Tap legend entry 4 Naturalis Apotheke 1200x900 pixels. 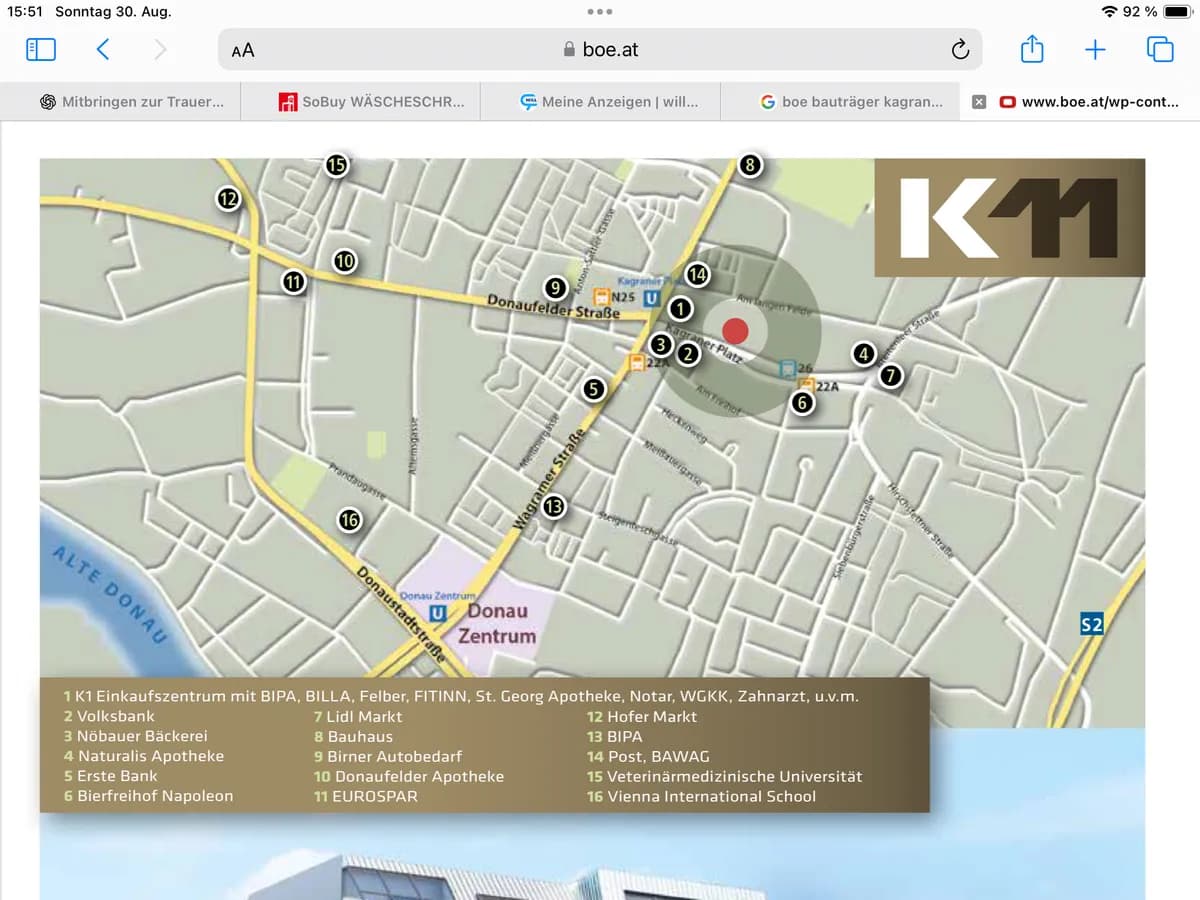coord(143,756)
